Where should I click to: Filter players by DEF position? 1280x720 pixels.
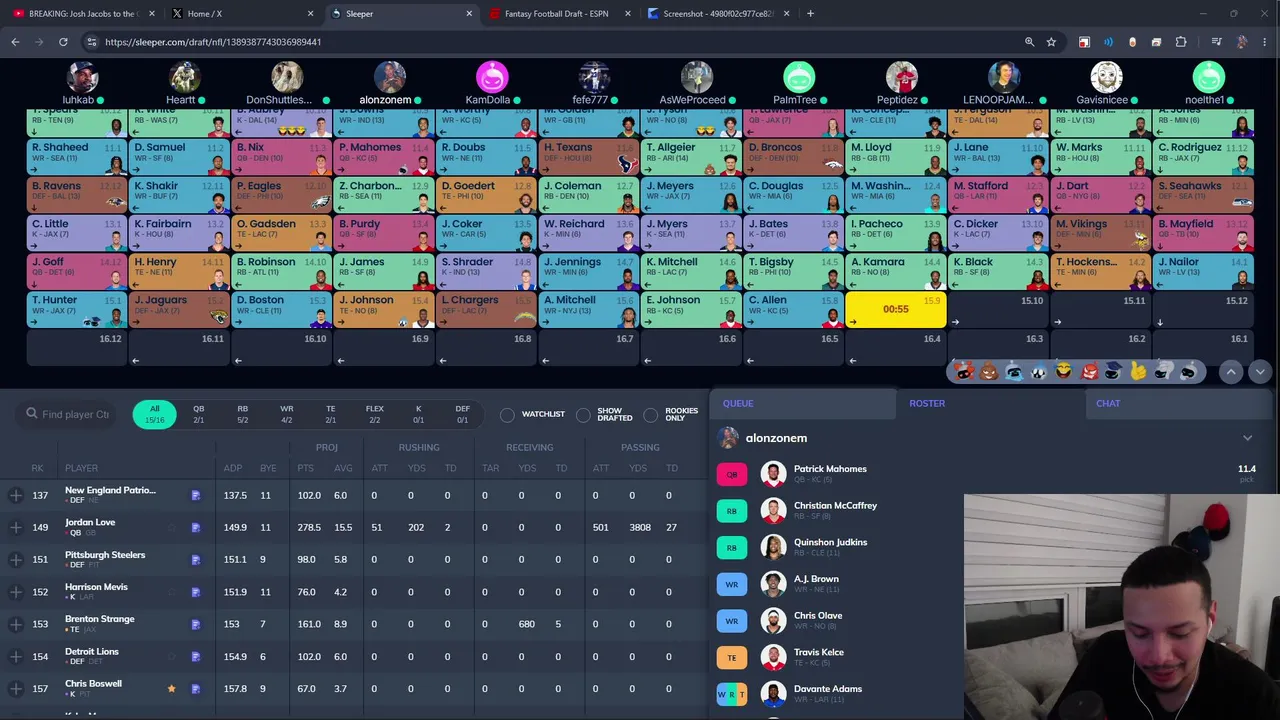[x=462, y=414]
